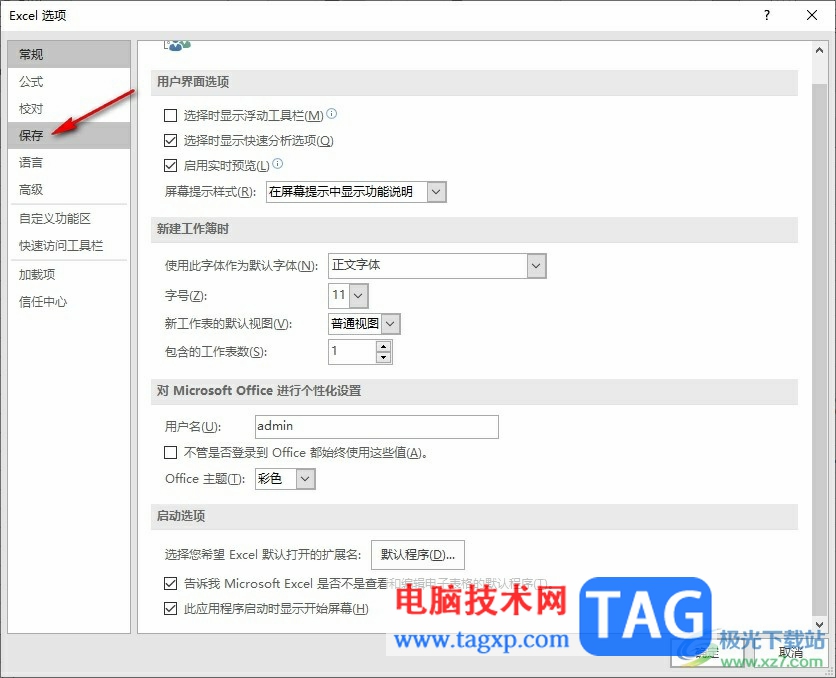Increase the 包含的工作表数 value

coord(383,346)
